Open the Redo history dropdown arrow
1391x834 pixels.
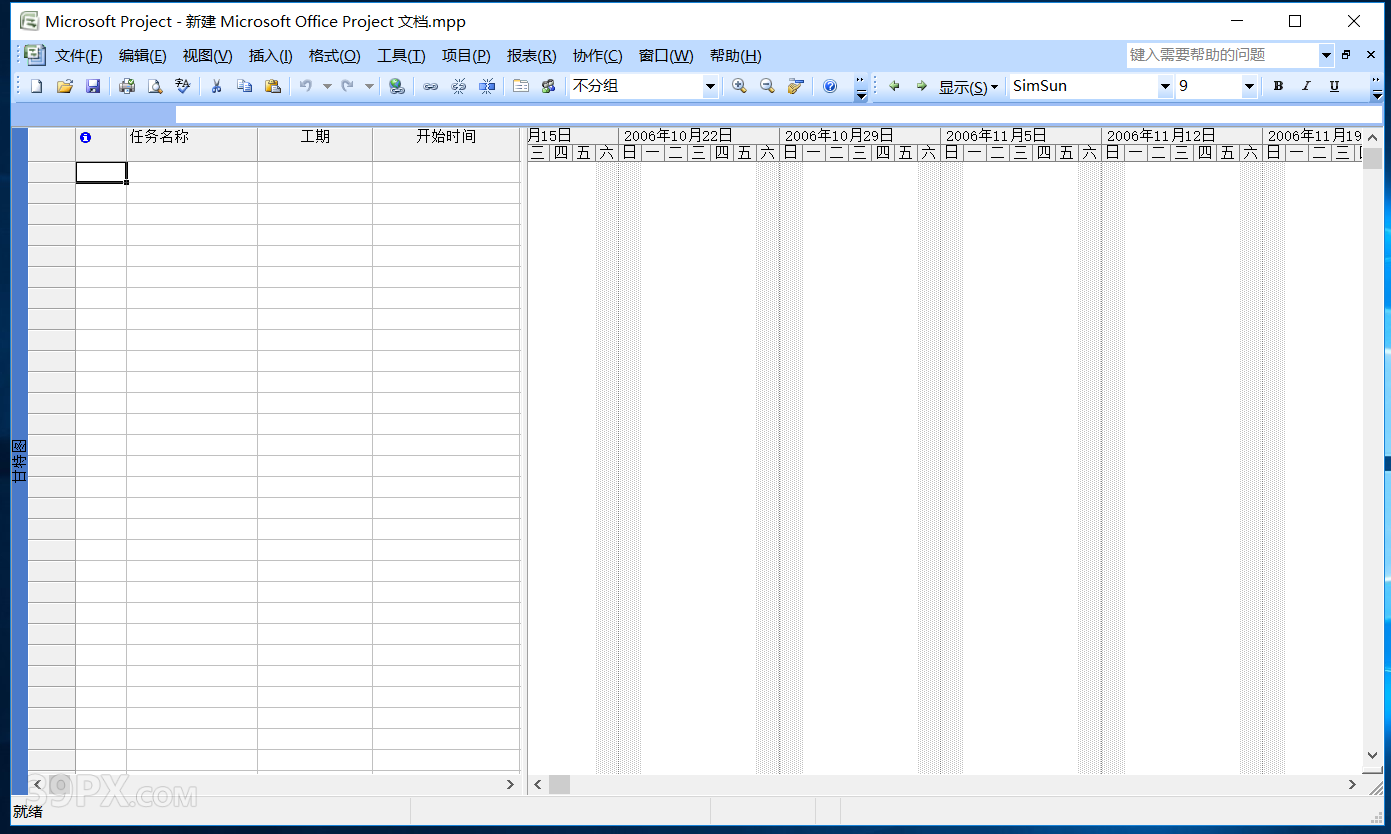click(369, 87)
